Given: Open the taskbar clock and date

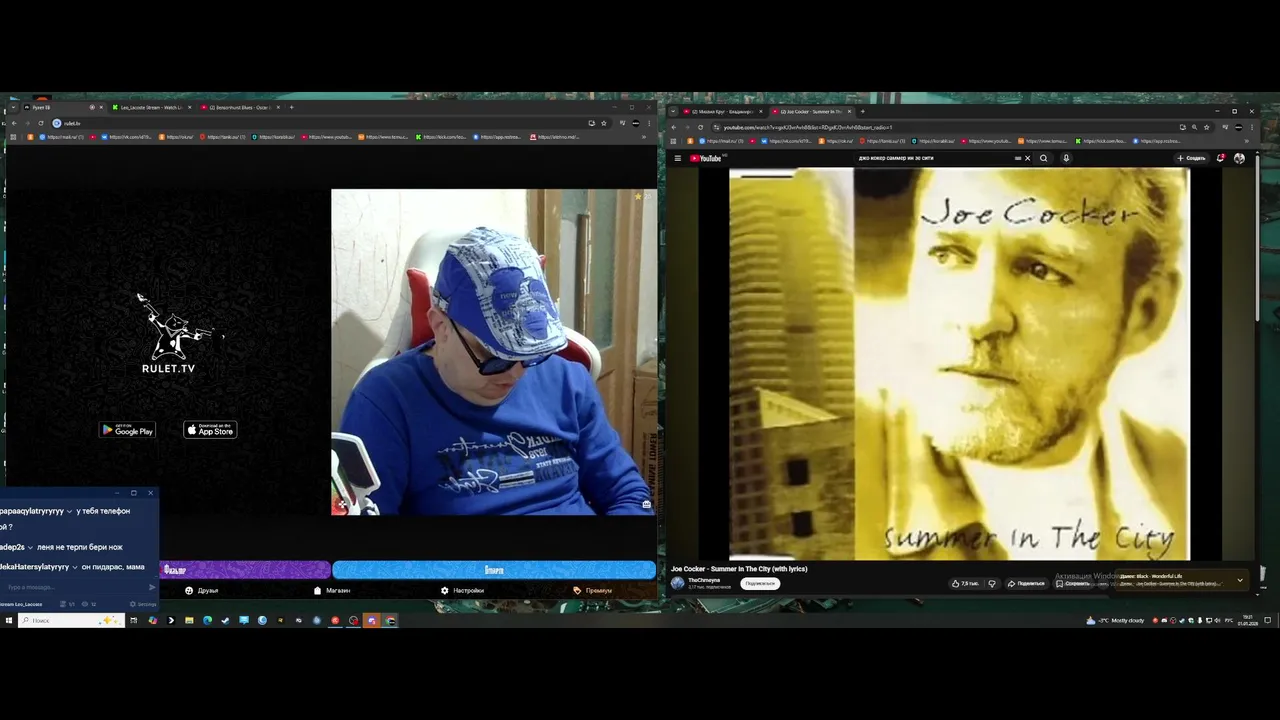Looking at the screenshot, I should click(1248, 621).
